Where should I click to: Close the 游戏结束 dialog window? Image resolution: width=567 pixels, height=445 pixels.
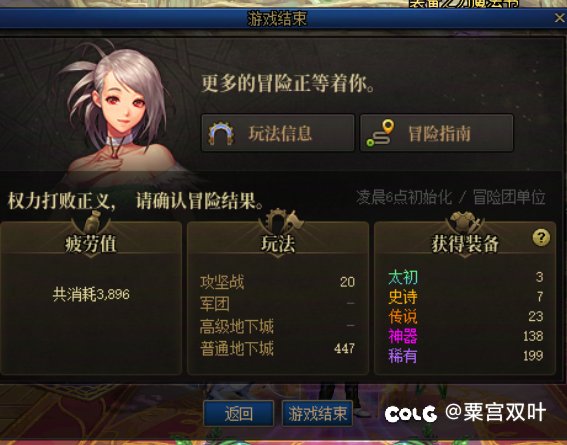559,17
